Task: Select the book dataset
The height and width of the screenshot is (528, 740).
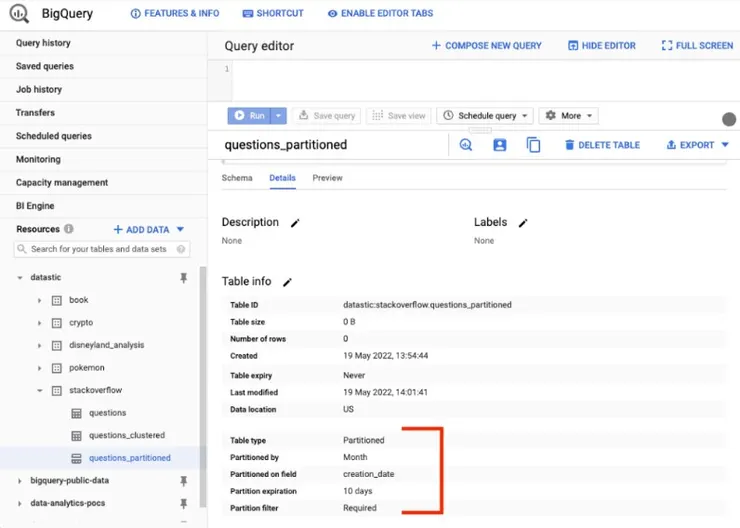Action: click(78, 300)
